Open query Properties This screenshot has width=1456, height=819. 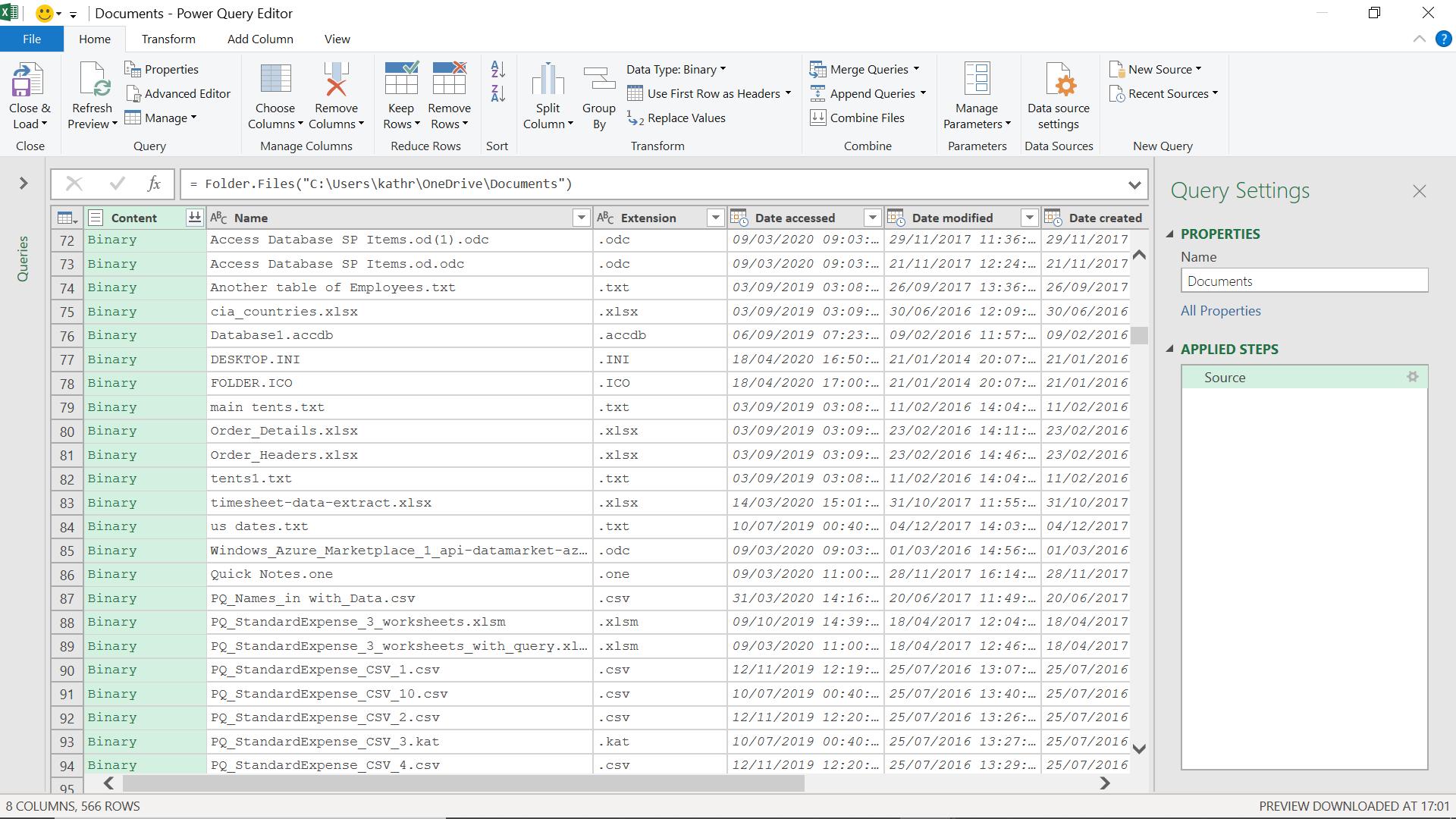(x=162, y=69)
